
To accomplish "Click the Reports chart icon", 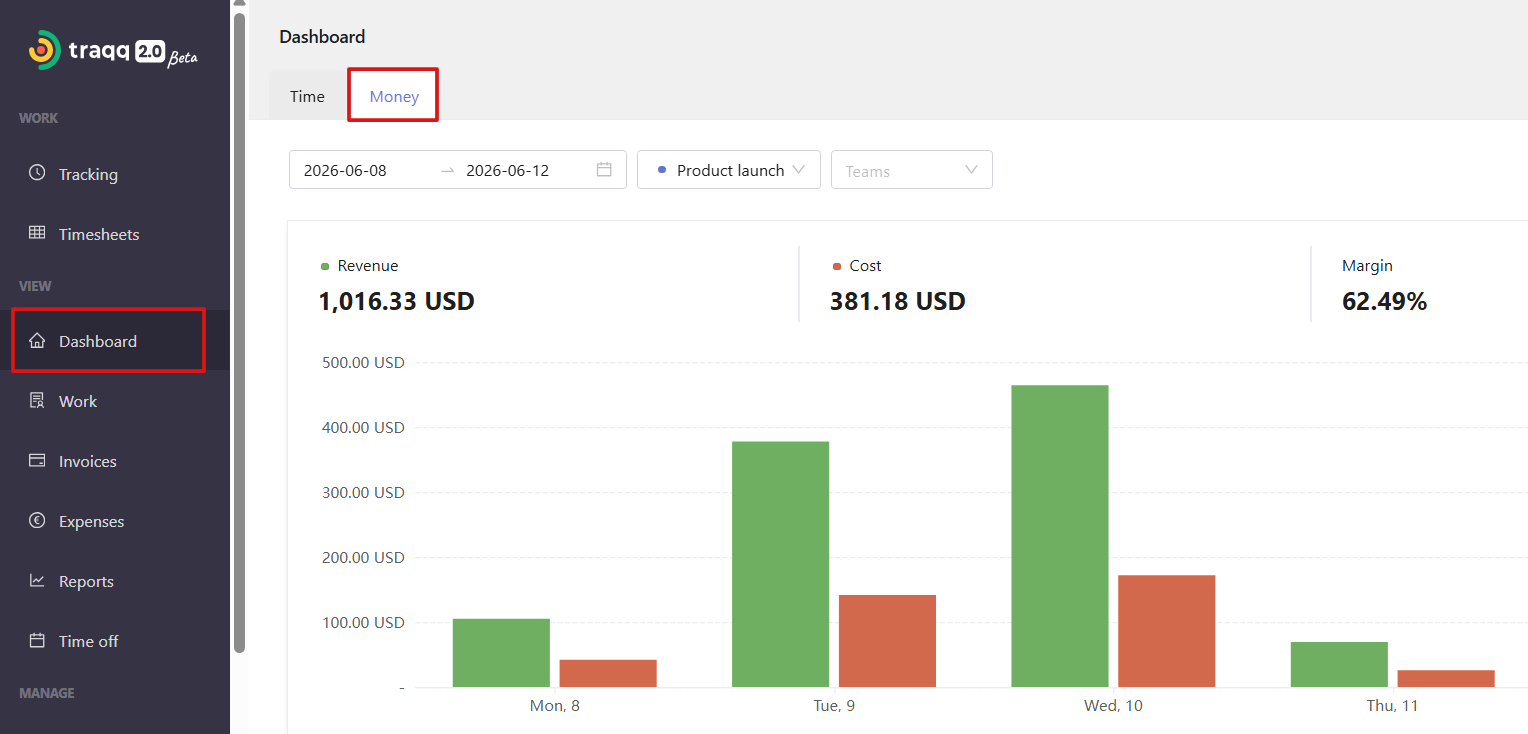I will (37, 581).
